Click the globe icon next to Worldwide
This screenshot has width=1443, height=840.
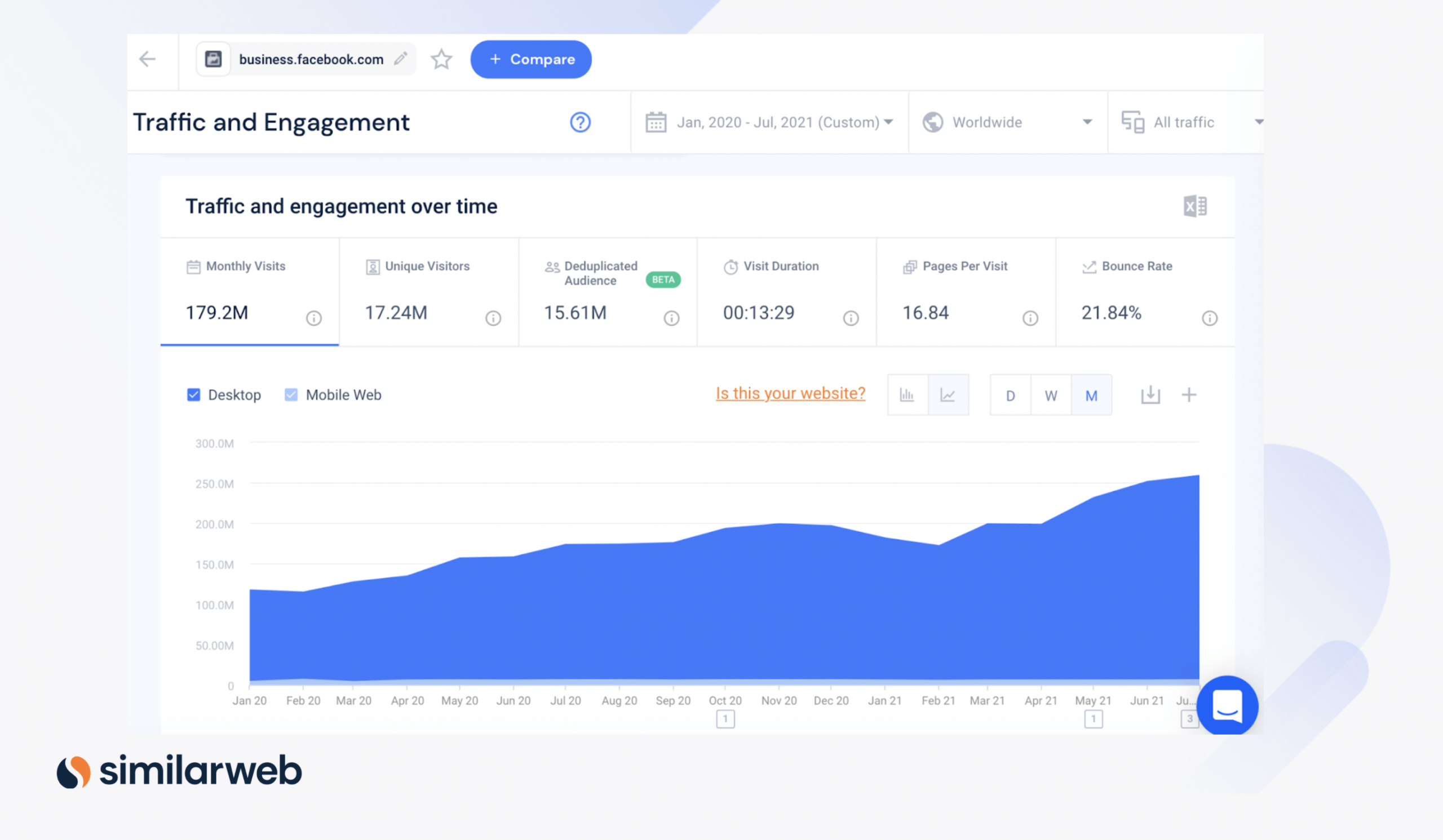[x=933, y=122]
